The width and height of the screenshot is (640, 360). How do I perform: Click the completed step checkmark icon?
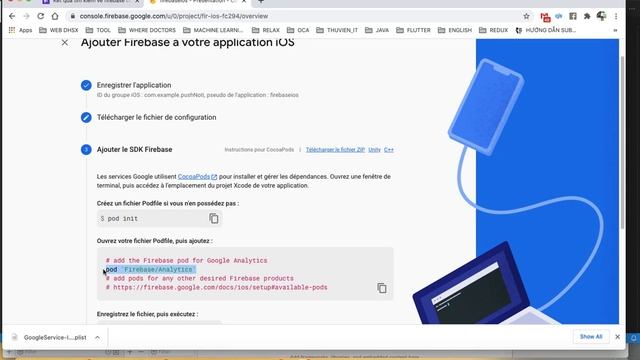[x=86, y=85]
